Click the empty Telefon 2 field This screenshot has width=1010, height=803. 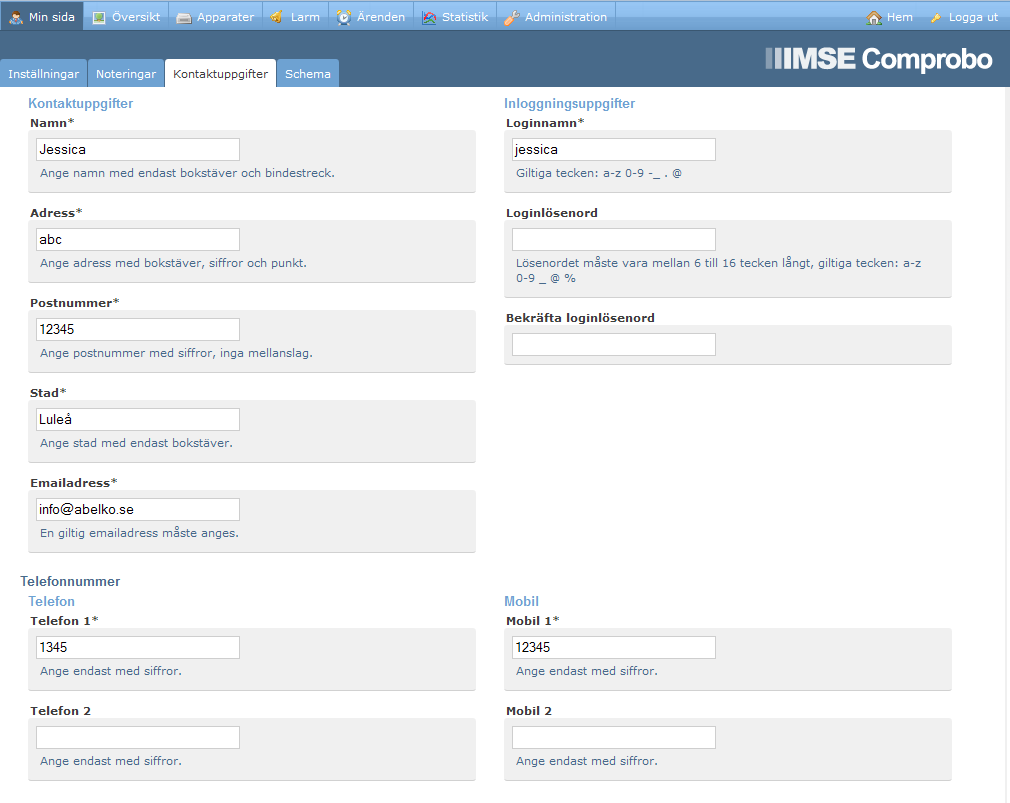tap(138, 737)
